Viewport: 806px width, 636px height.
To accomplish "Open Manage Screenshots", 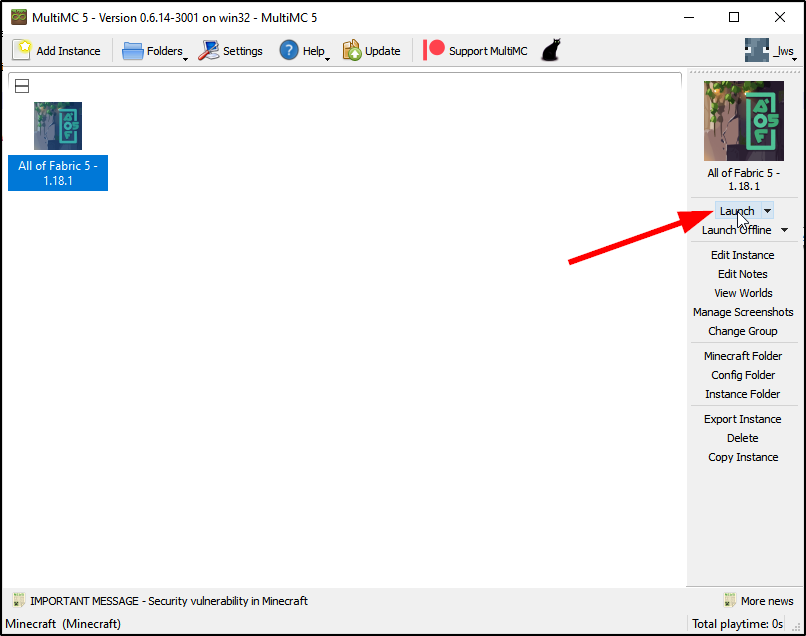I will [x=743, y=312].
